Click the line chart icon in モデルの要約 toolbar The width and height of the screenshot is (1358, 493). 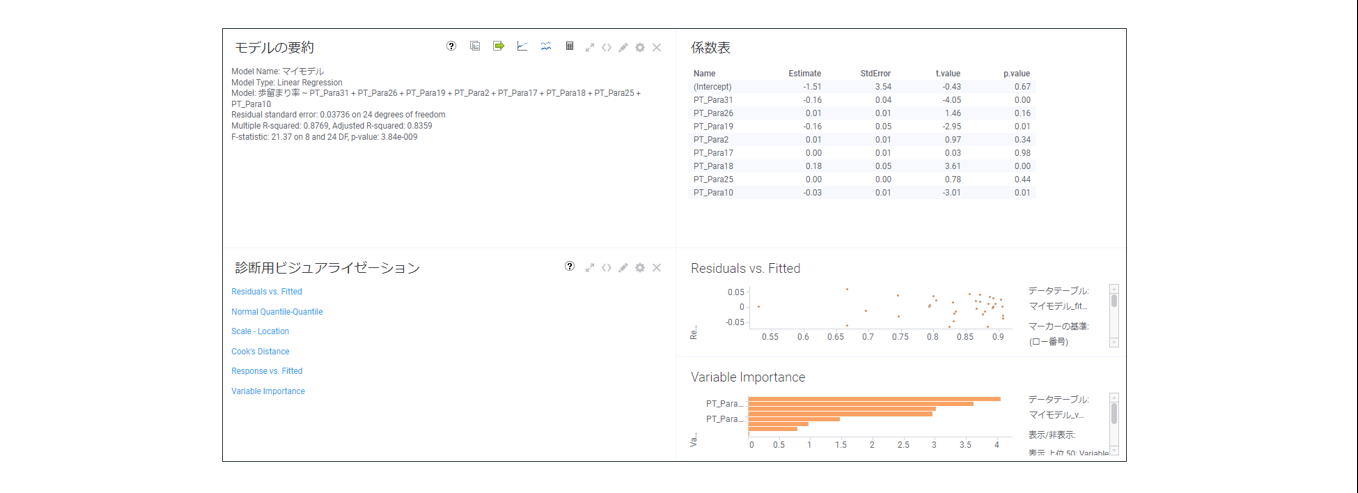coord(522,46)
